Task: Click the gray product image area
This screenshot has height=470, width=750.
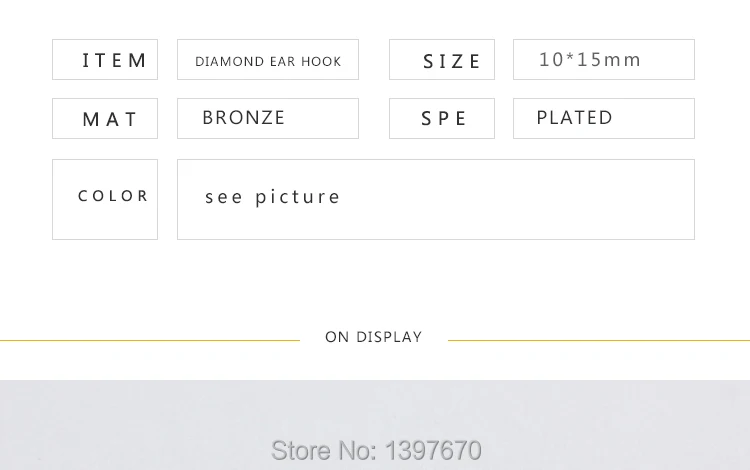Action: pos(375,425)
